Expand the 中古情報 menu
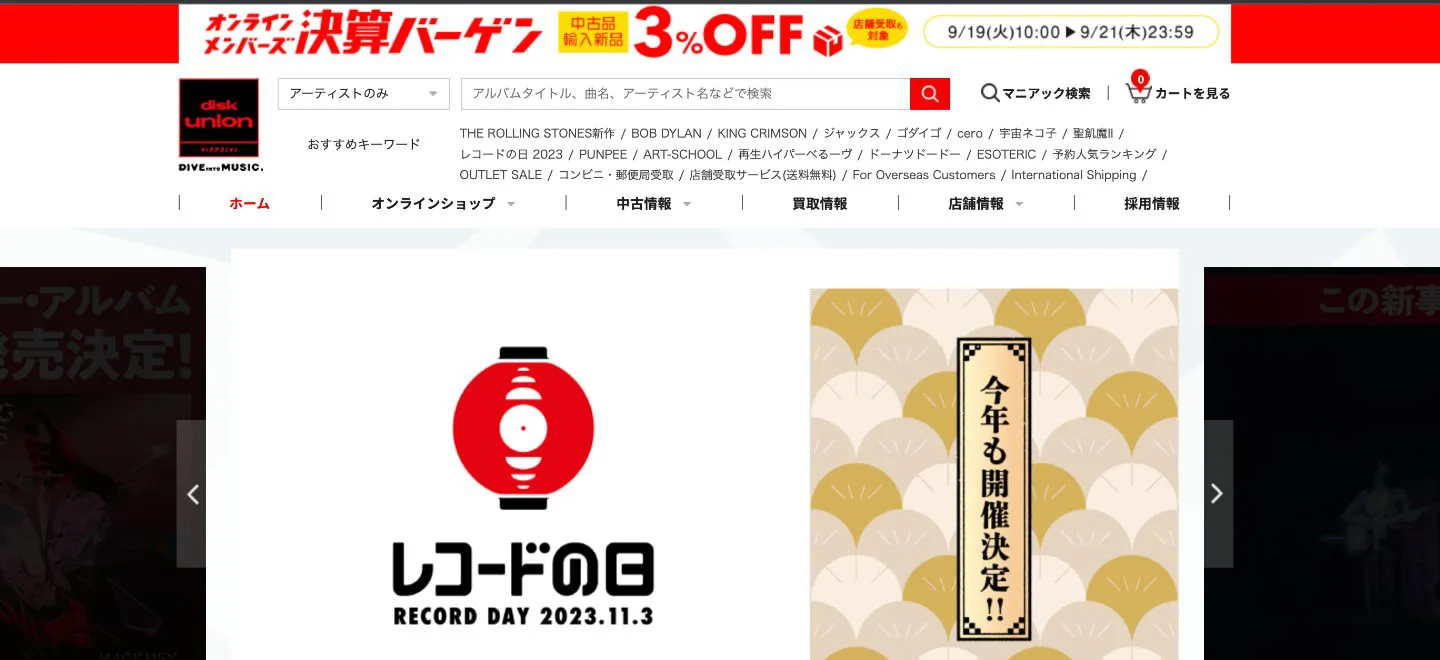1440x660 pixels. pos(654,203)
